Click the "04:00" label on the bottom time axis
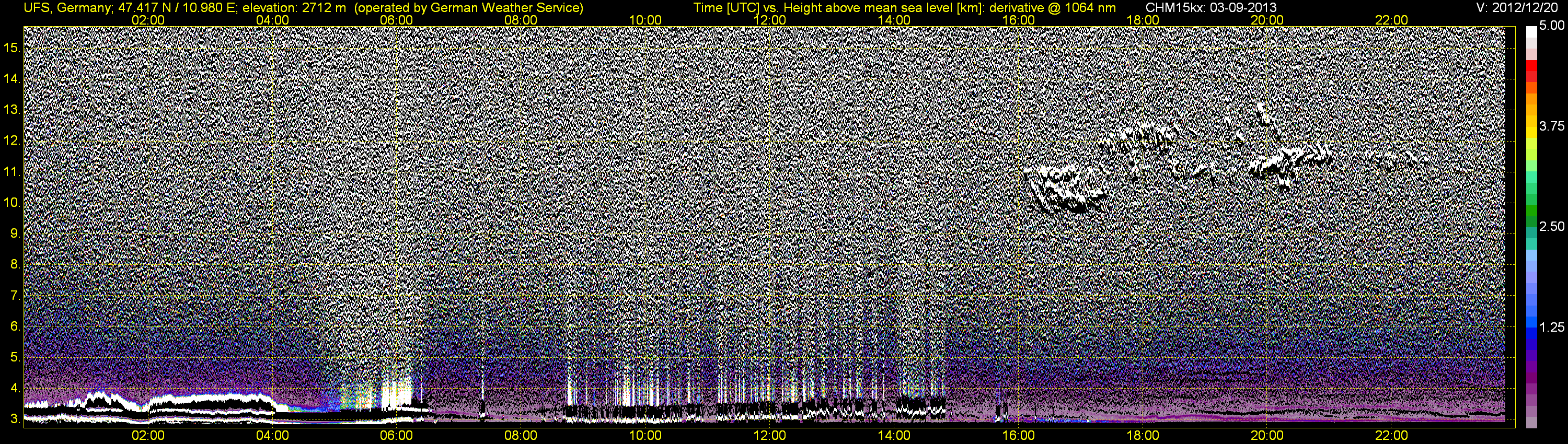1568x444 pixels. tap(273, 436)
